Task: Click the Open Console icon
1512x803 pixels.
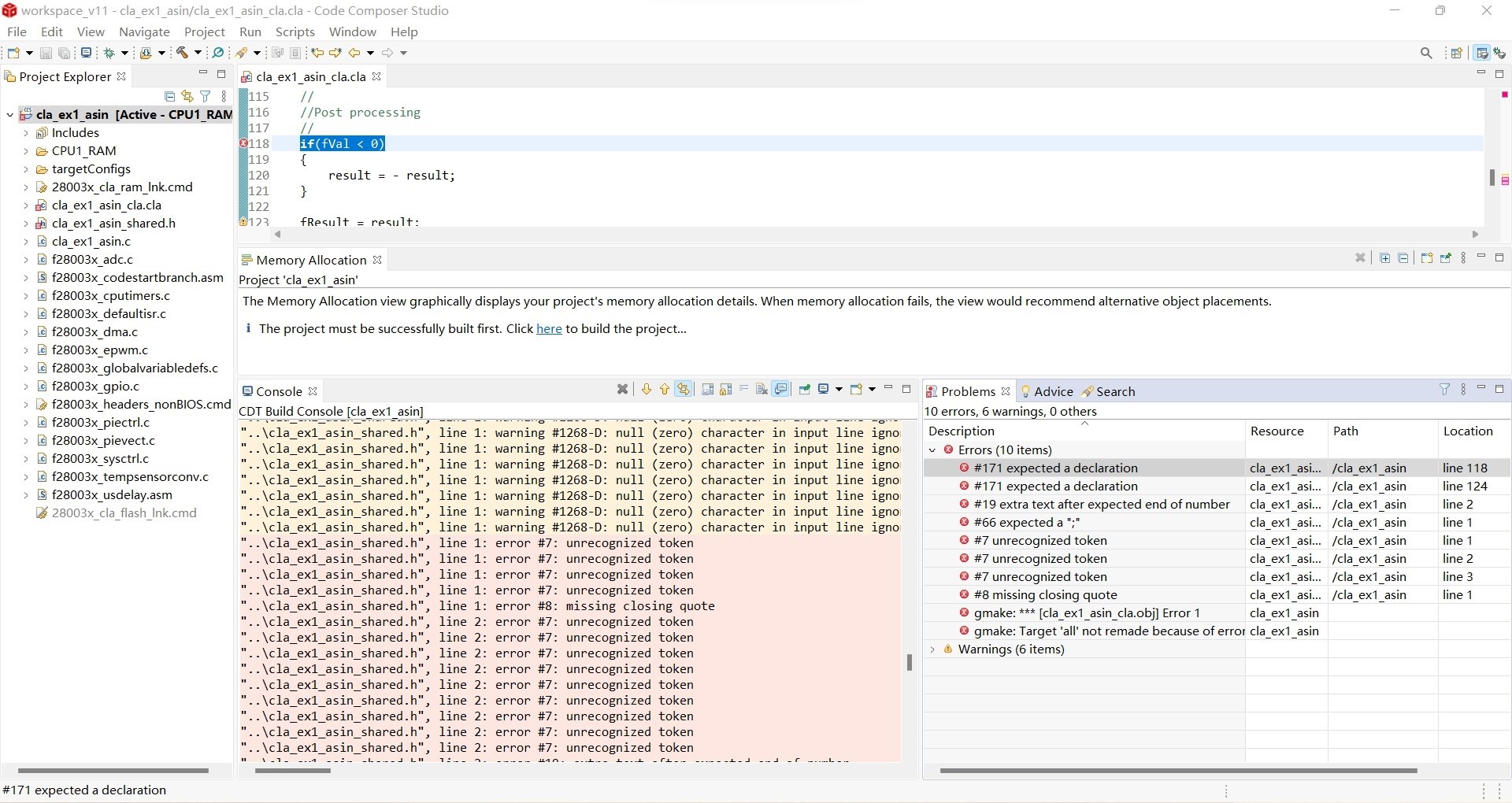Action: pos(856,389)
